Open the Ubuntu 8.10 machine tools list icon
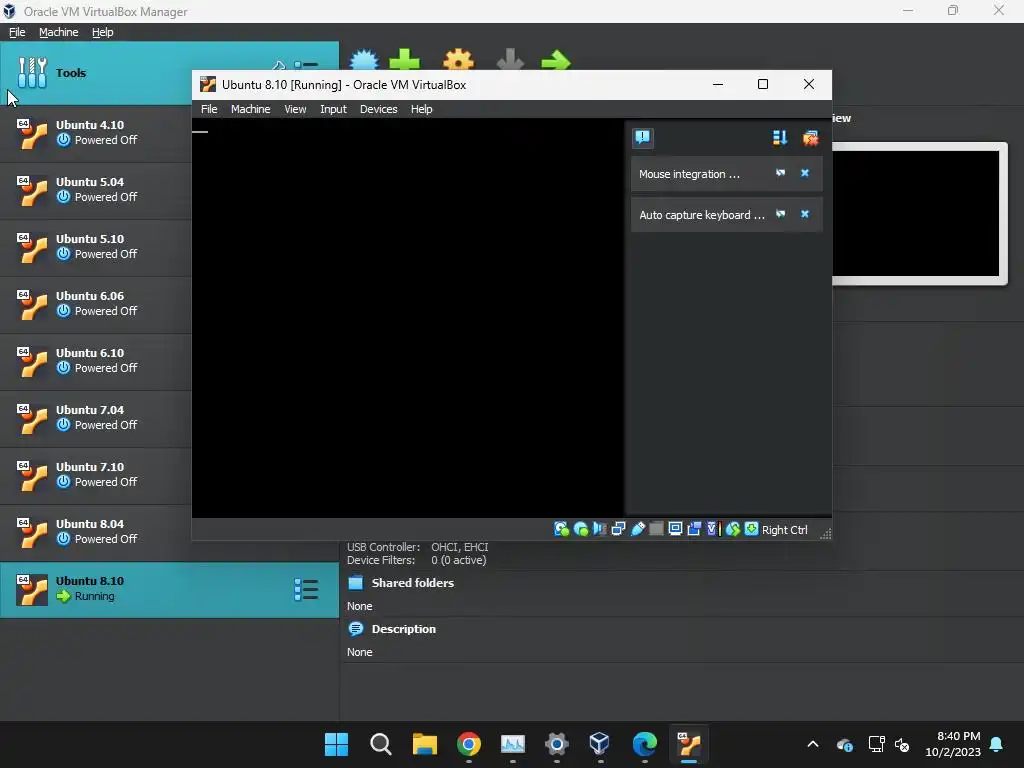Image resolution: width=1024 pixels, height=768 pixels. point(306,590)
